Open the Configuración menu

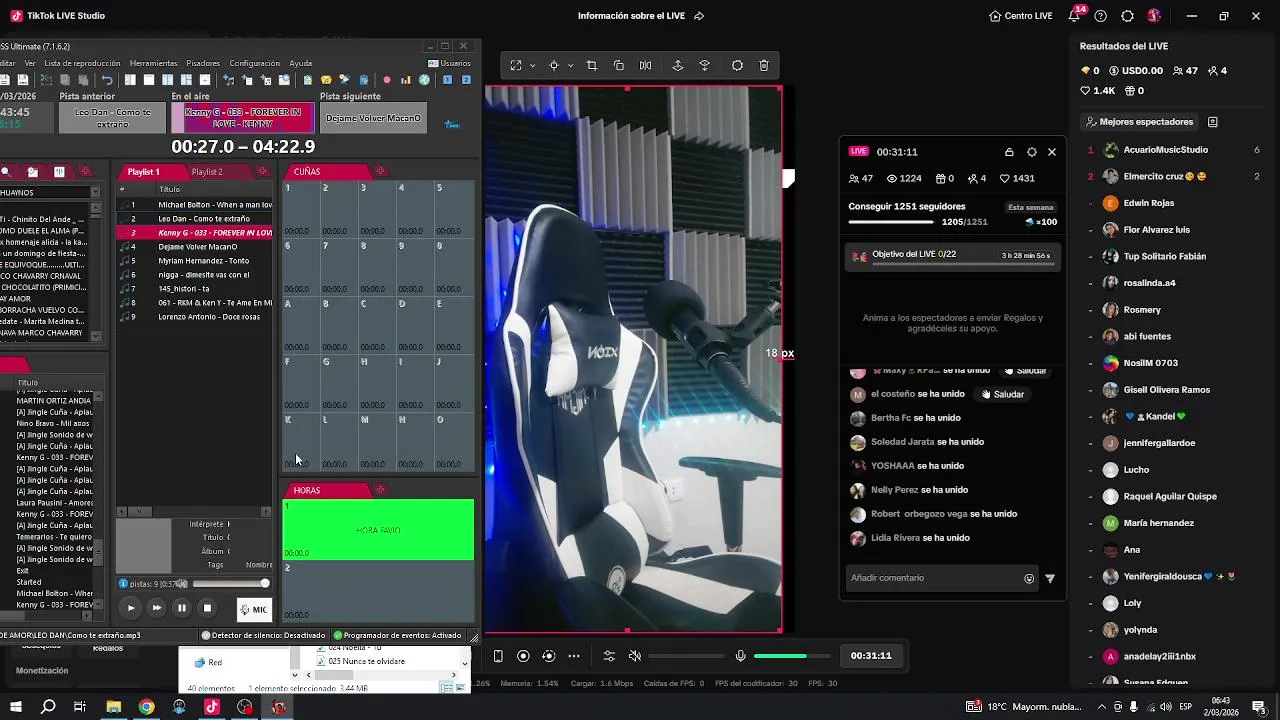pyautogui.click(x=255, y=63)
